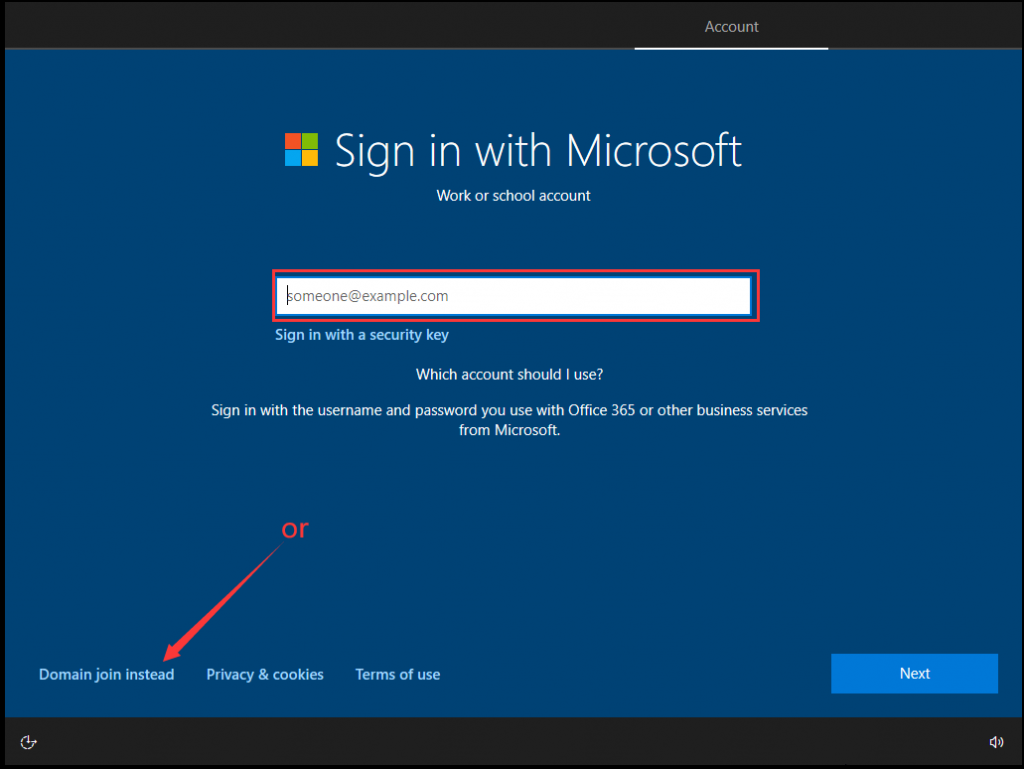1024x769 pixels.
Task: Focus the someone@example.com email field
Action: tap(513, 296)
